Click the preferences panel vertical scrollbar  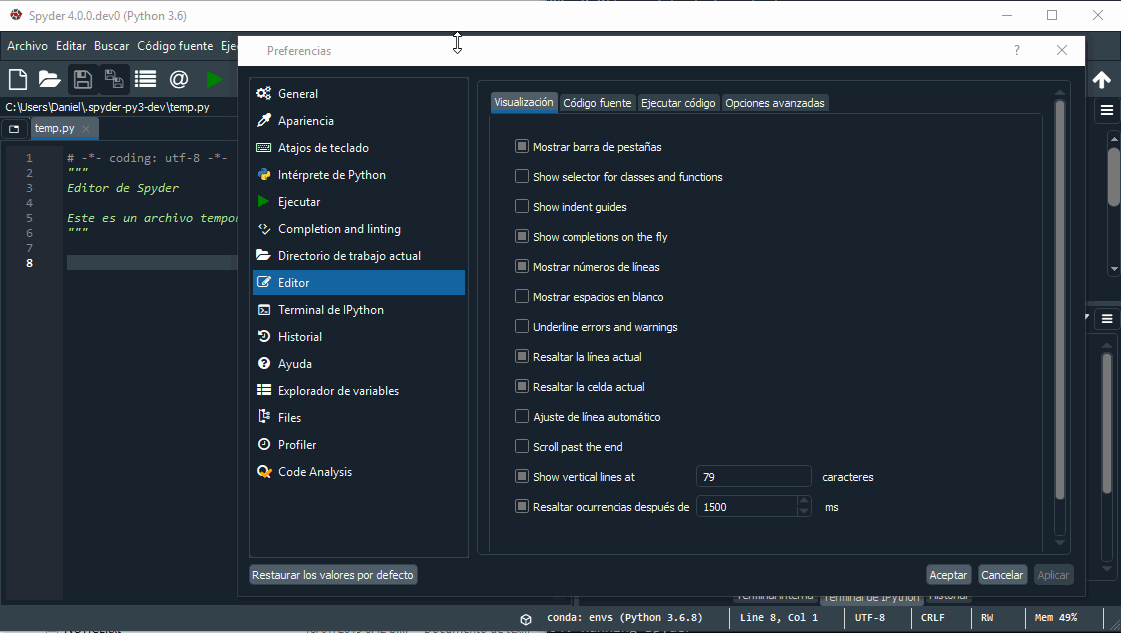point(1060,300)
